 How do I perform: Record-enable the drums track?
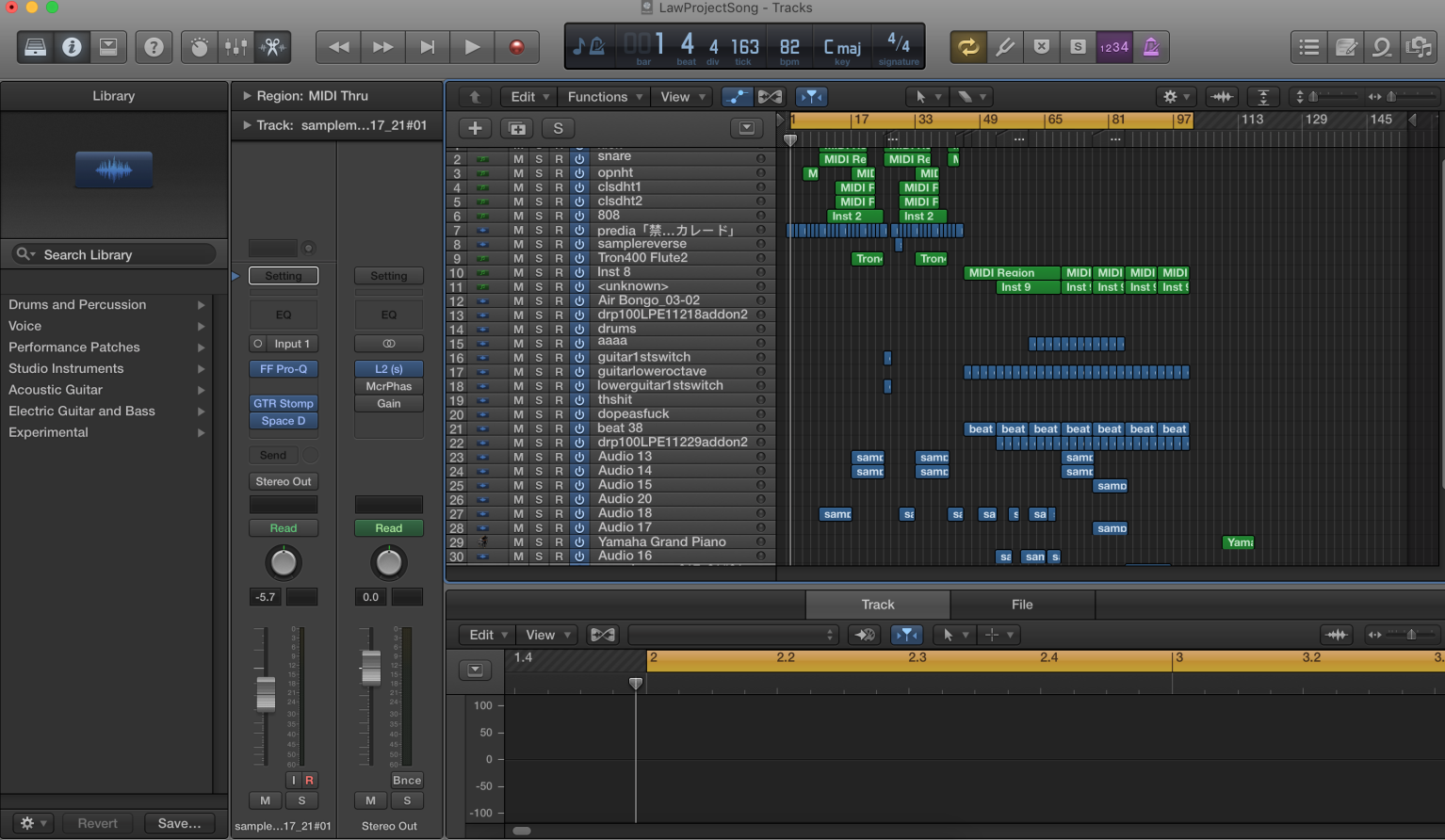[559, 329]
